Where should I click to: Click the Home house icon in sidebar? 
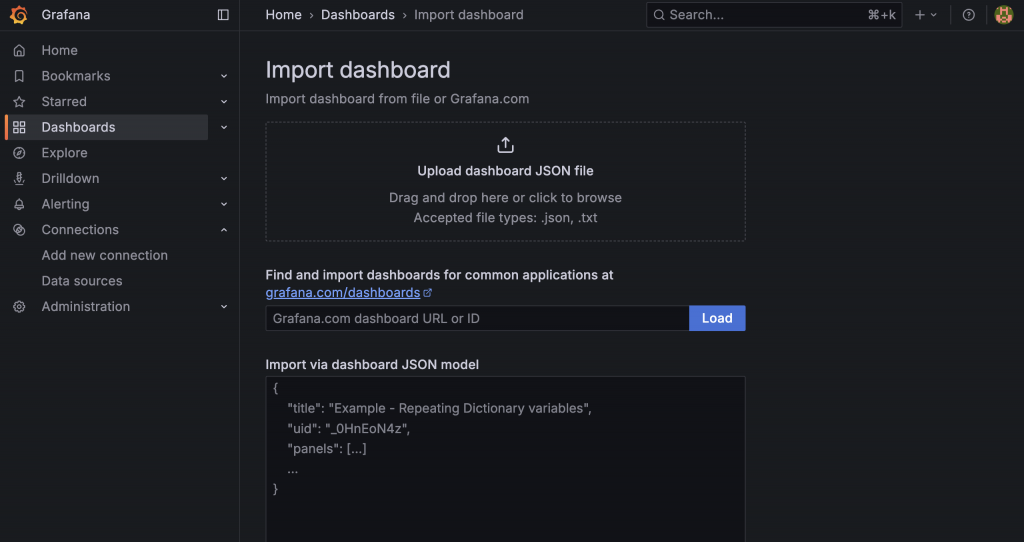pyautogui.click(x=19, y=50)
